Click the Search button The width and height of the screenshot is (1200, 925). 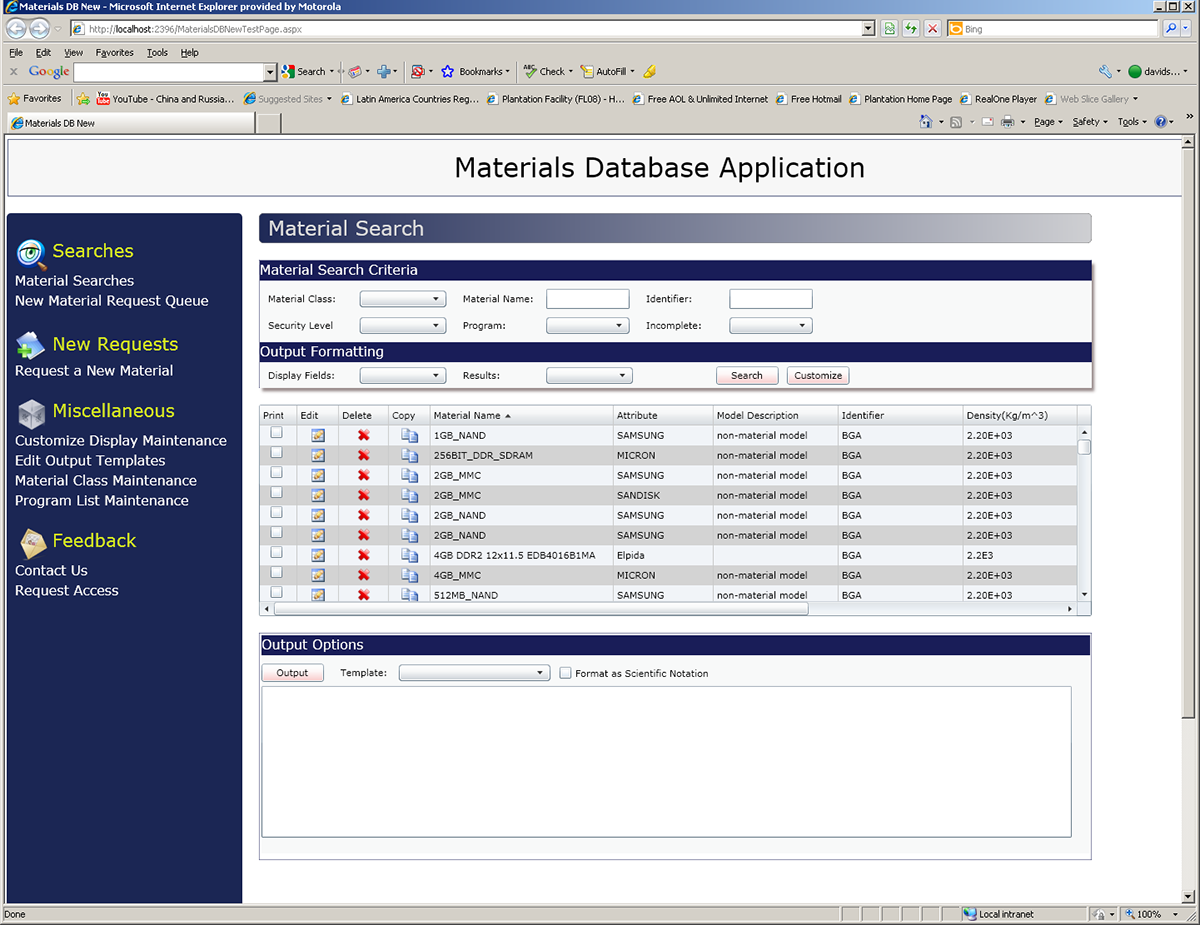[746, 375]
